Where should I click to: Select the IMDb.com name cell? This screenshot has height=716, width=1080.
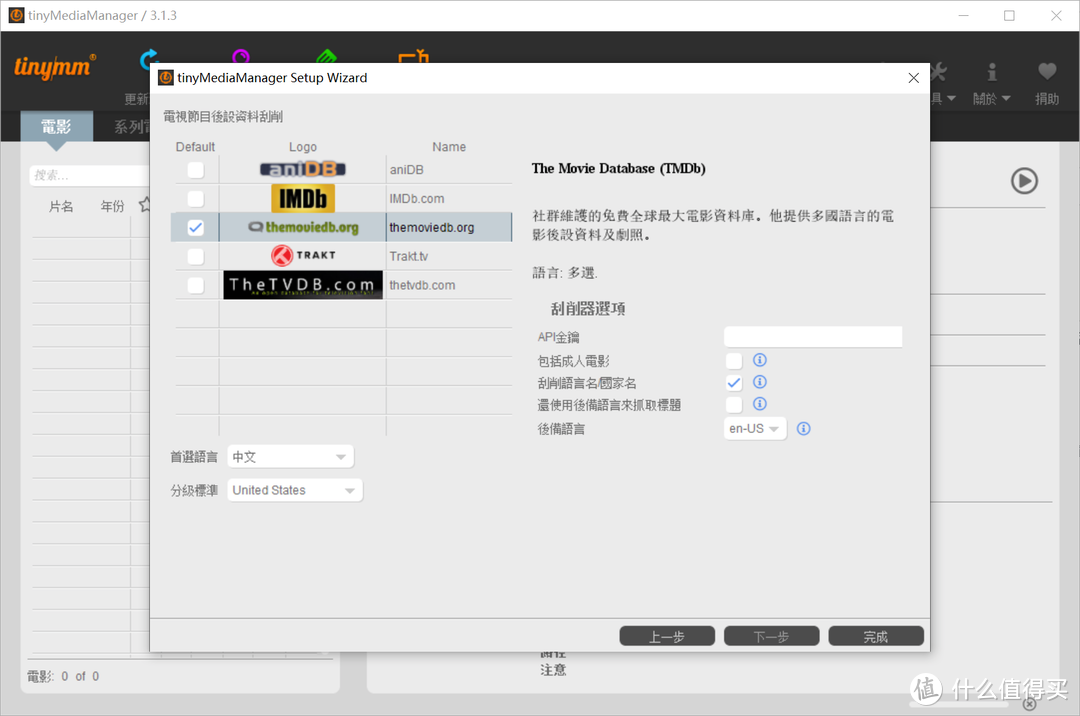point(449,199)
